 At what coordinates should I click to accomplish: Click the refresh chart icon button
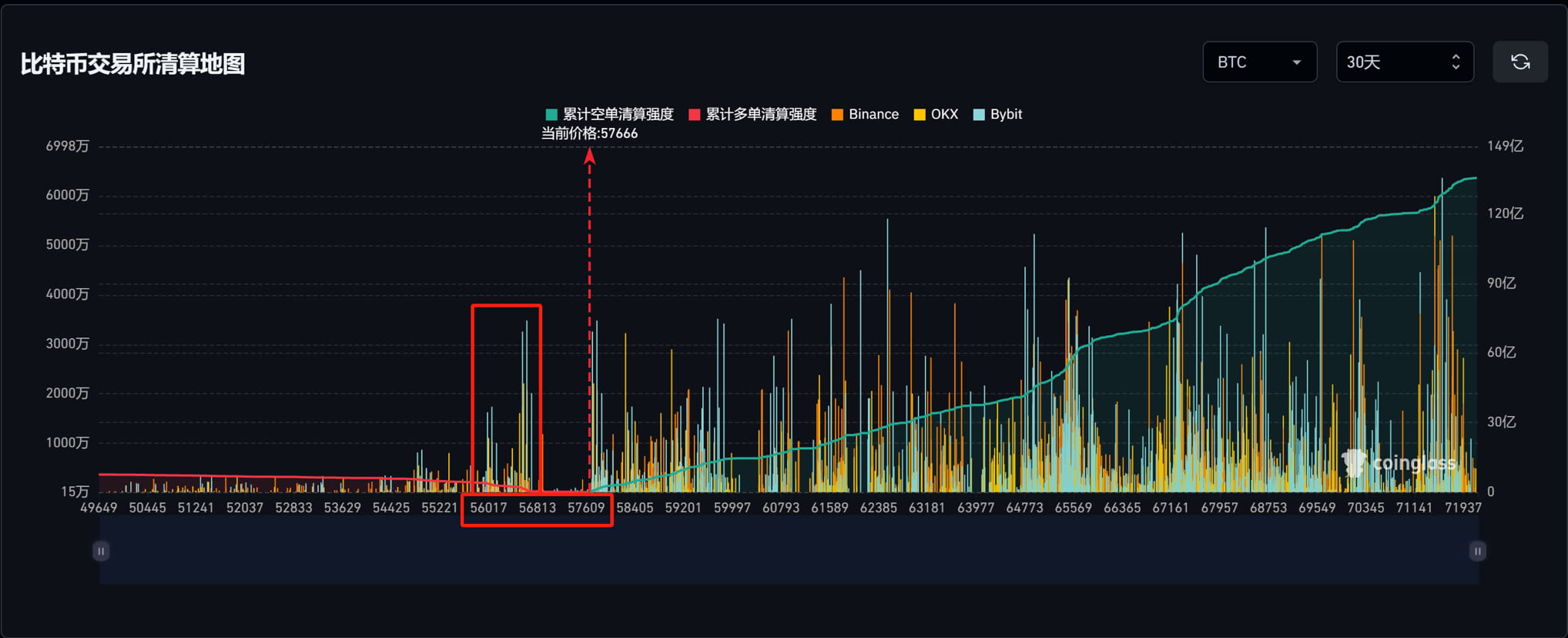pos(1519,62)
